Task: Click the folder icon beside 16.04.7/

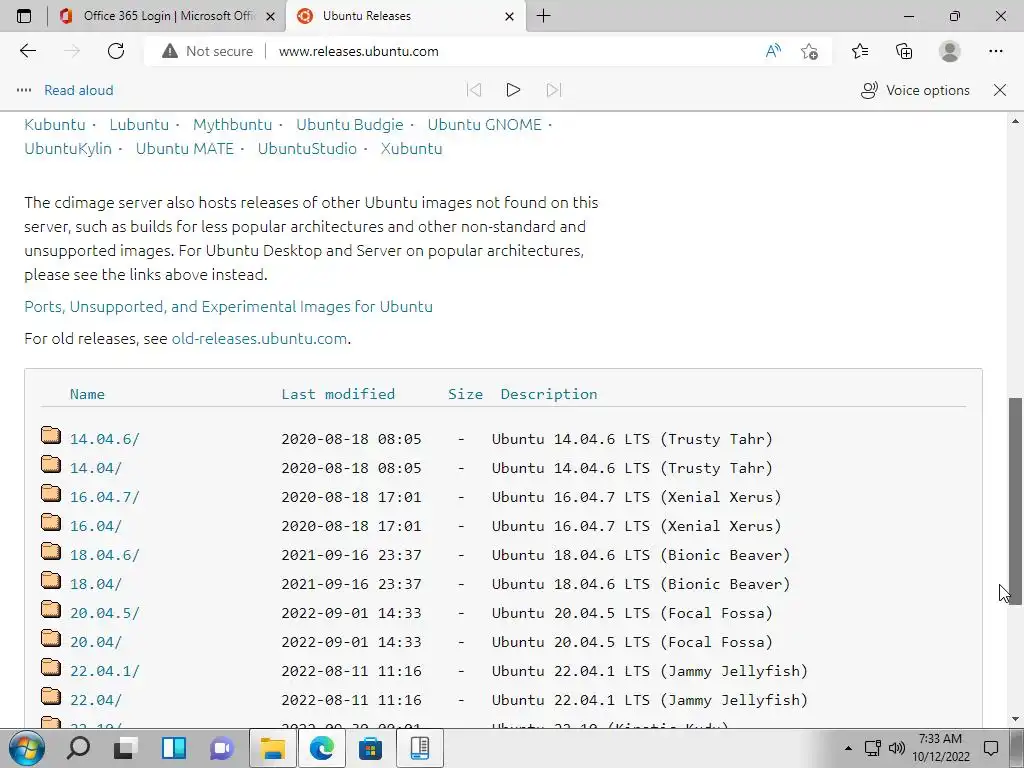Action: pyautogui.click(x=51, y=493)
